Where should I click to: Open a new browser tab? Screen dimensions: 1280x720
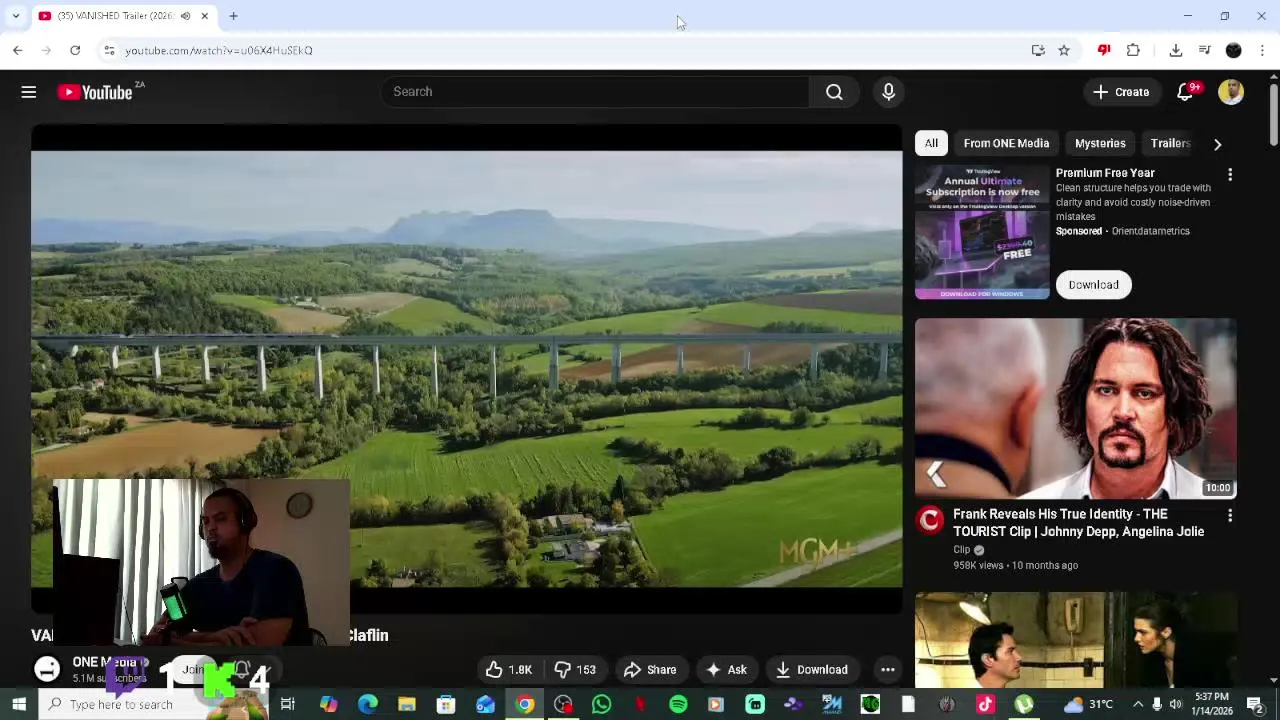tap(233, 16)
